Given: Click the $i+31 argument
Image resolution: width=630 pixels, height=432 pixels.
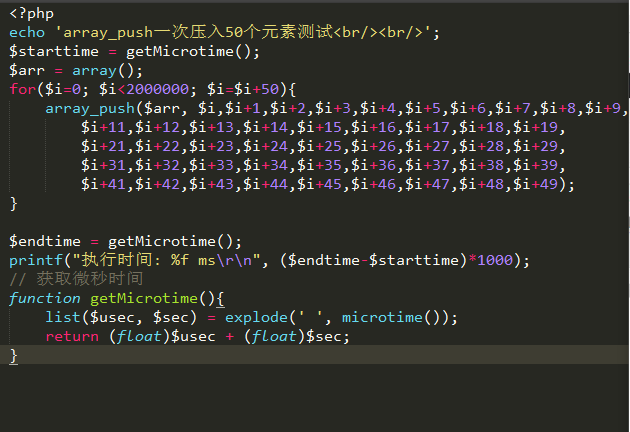Looking at the screenshot, I should 104,165.
